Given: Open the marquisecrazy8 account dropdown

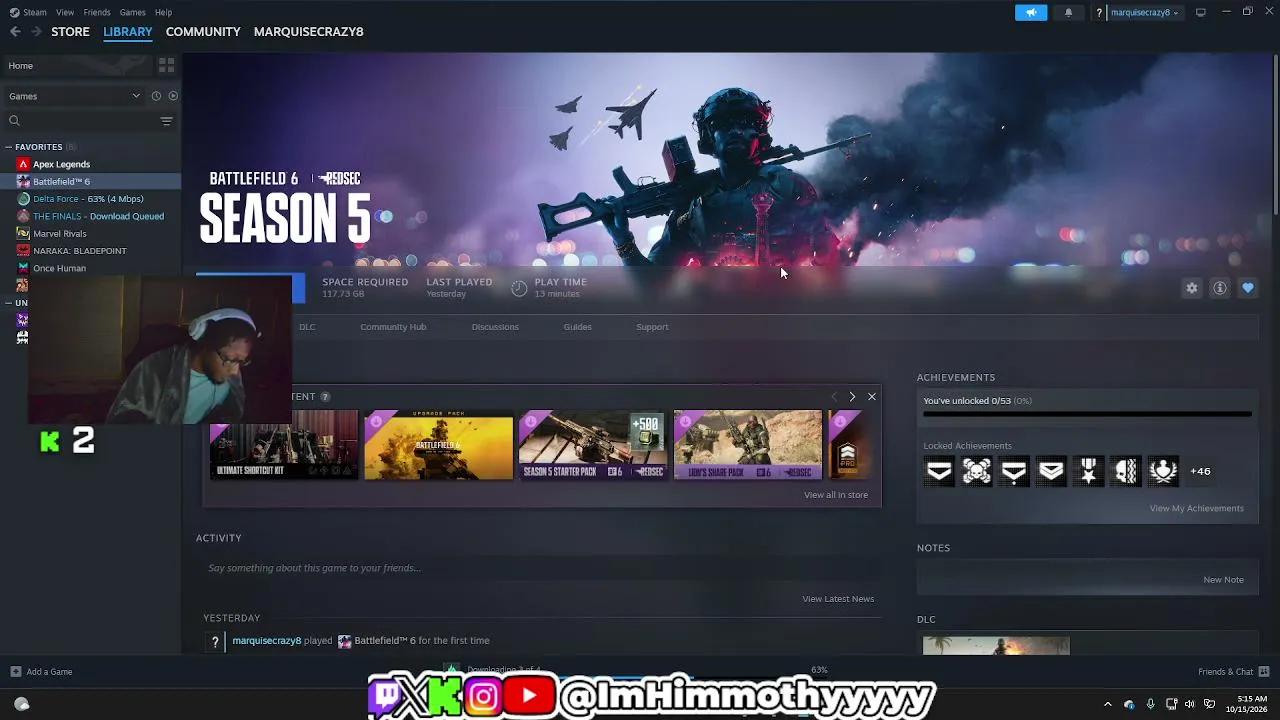Looking at the screenshot, I should (1145, 13).
